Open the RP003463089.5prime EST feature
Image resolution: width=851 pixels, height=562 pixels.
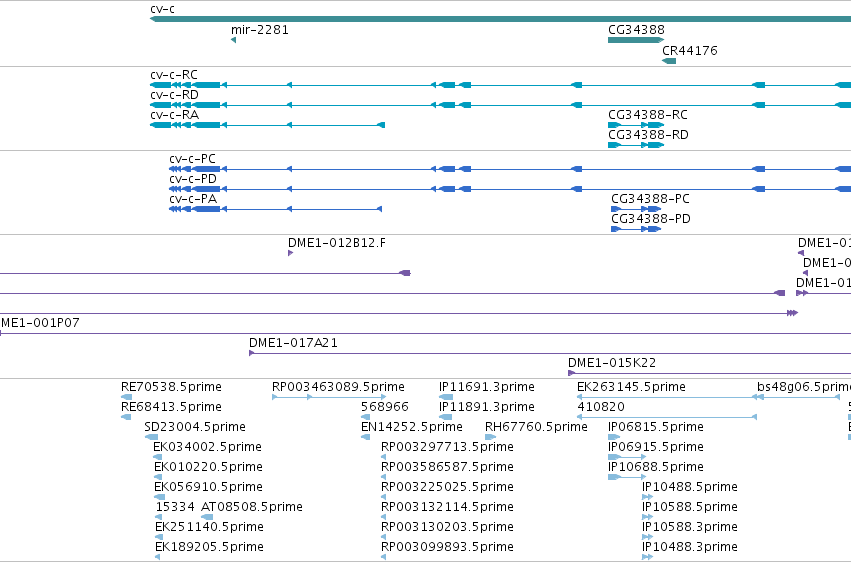point(329,397)
